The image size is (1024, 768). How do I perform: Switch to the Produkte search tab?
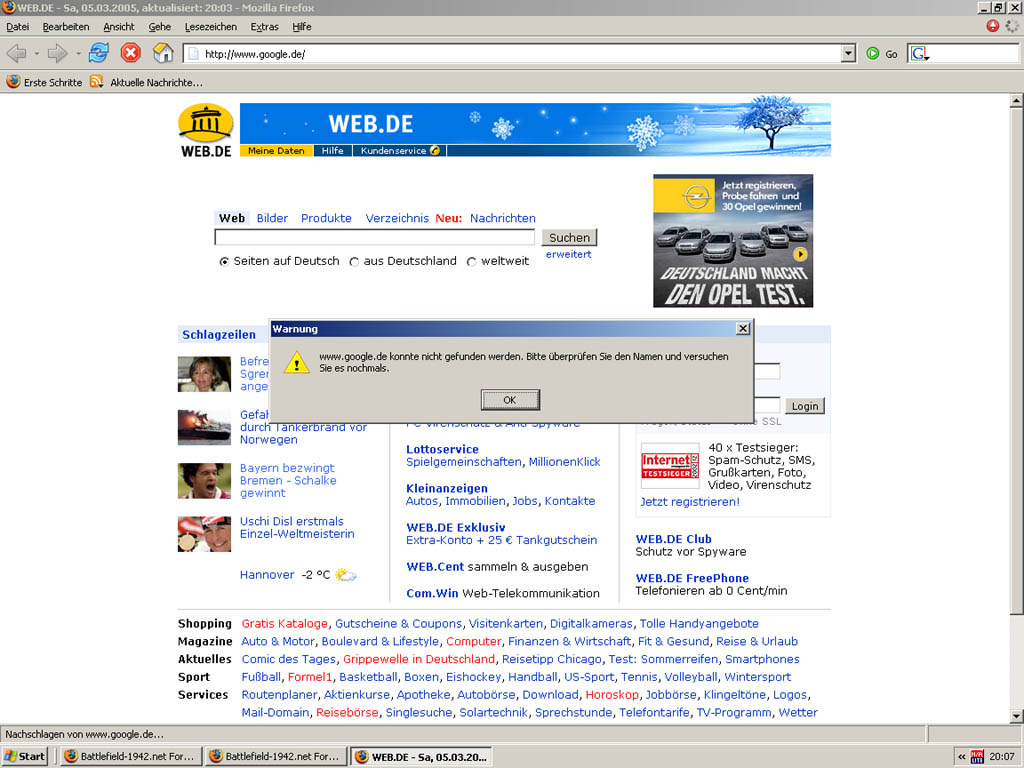pos(326,218)
